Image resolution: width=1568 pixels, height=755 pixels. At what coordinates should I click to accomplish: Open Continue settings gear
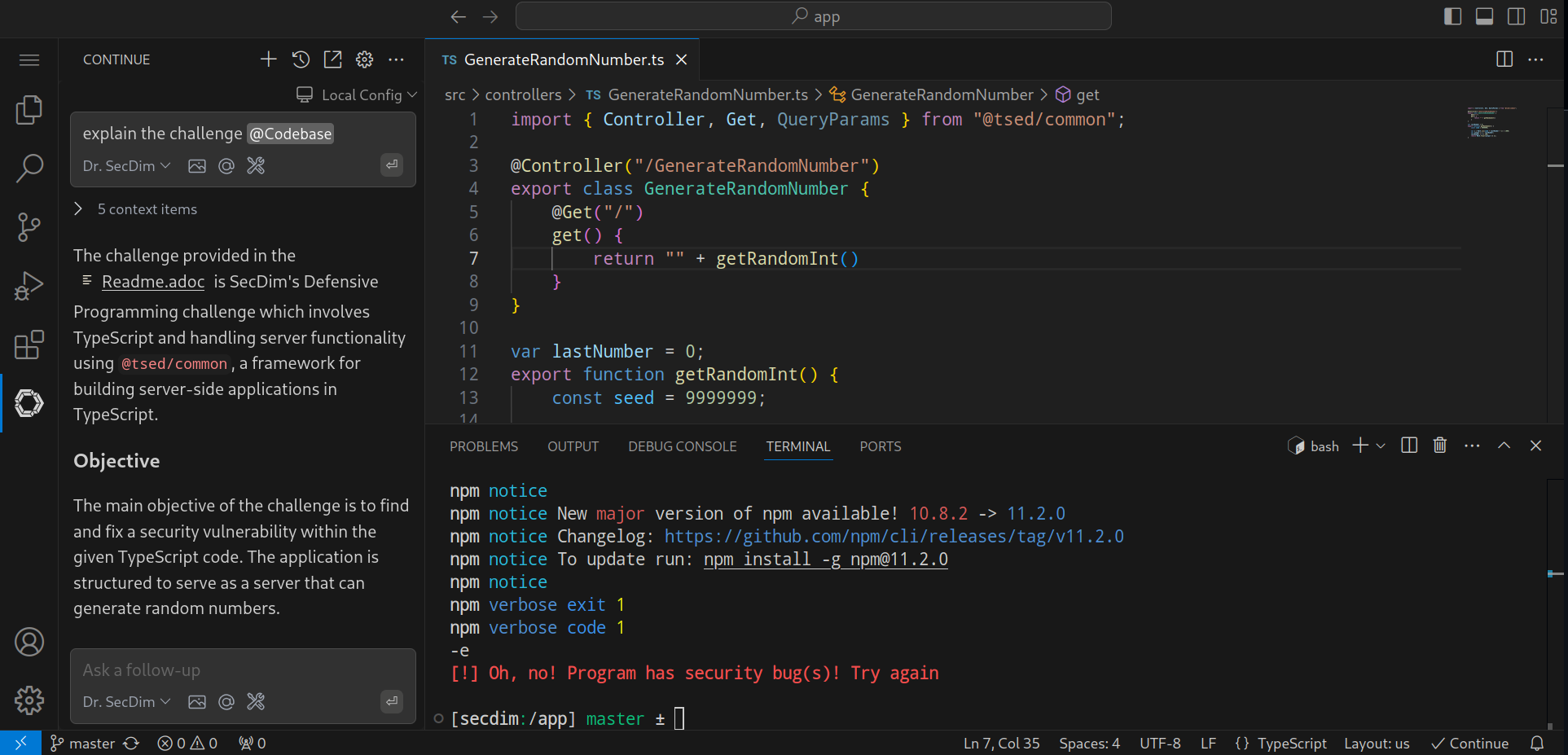pos(364,59)
